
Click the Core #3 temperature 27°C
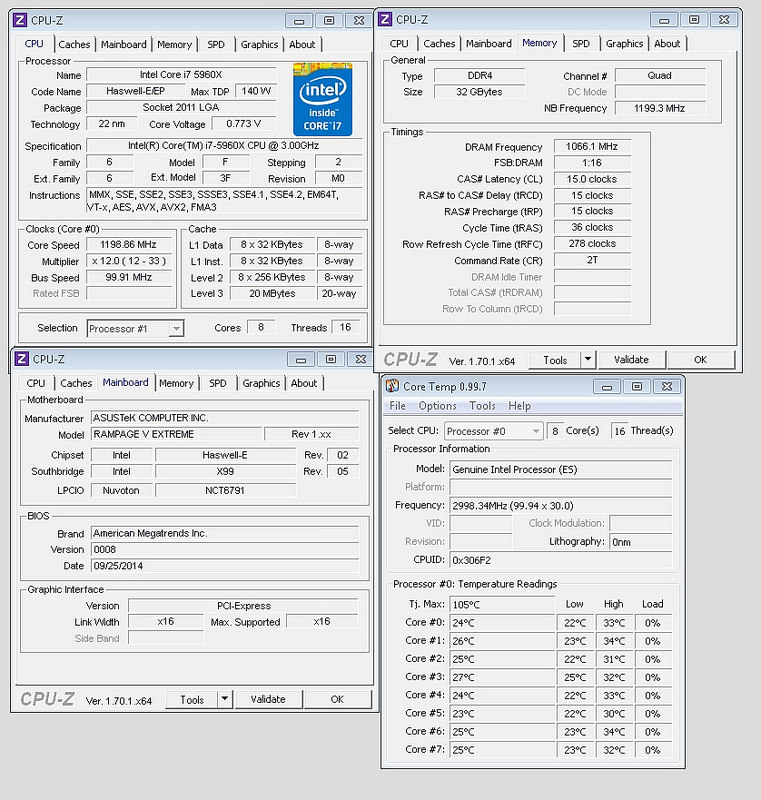(502, 678)
